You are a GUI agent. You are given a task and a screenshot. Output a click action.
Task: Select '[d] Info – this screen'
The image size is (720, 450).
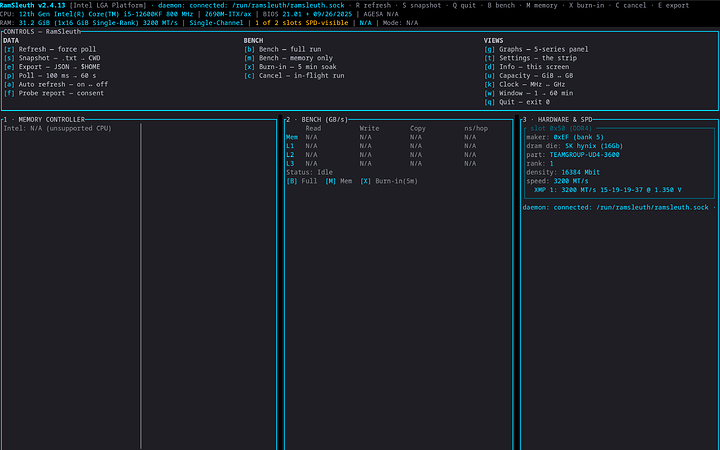click(526, 67)
